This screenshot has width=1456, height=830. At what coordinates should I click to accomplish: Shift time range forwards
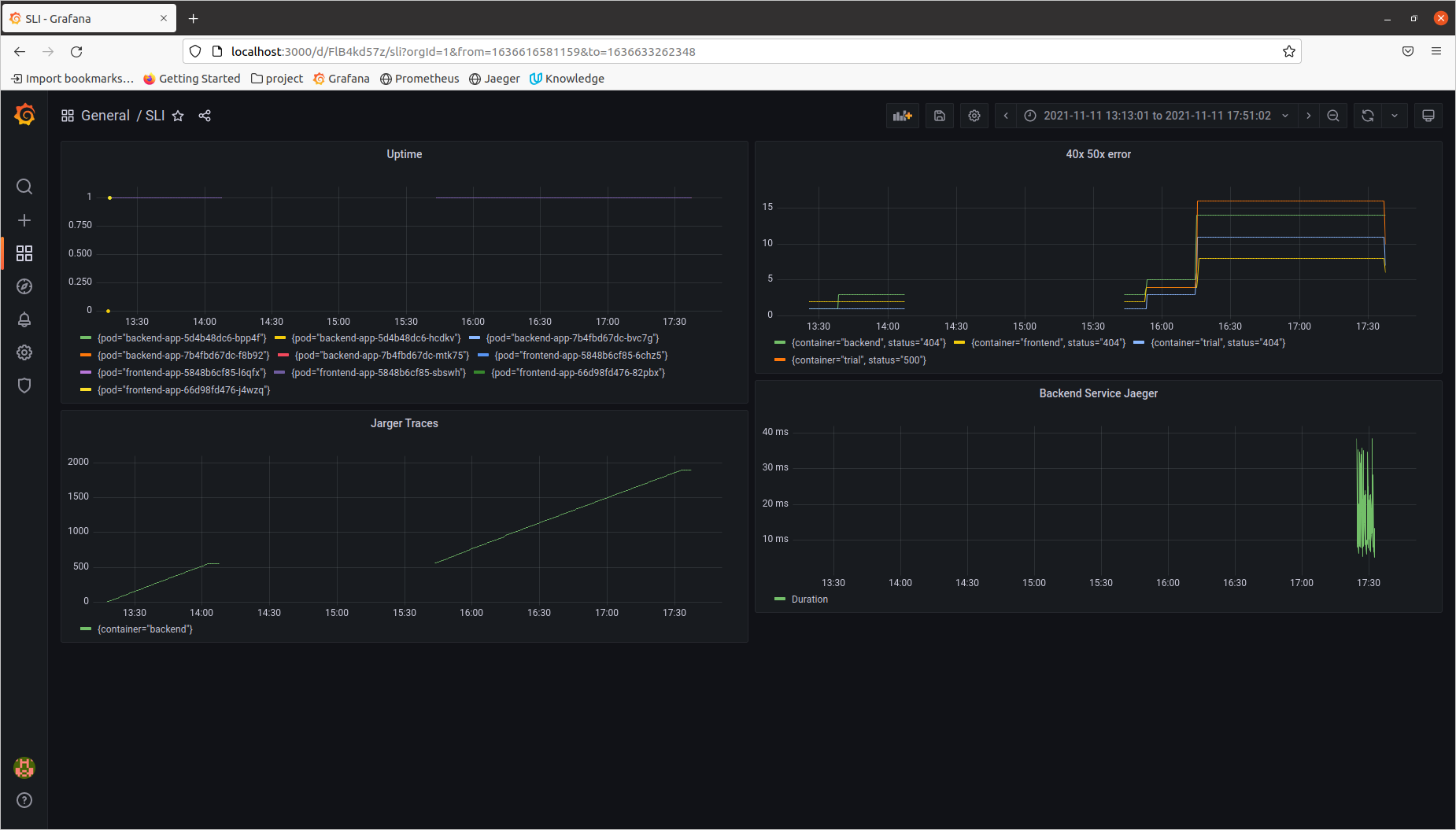point(1309,116)
